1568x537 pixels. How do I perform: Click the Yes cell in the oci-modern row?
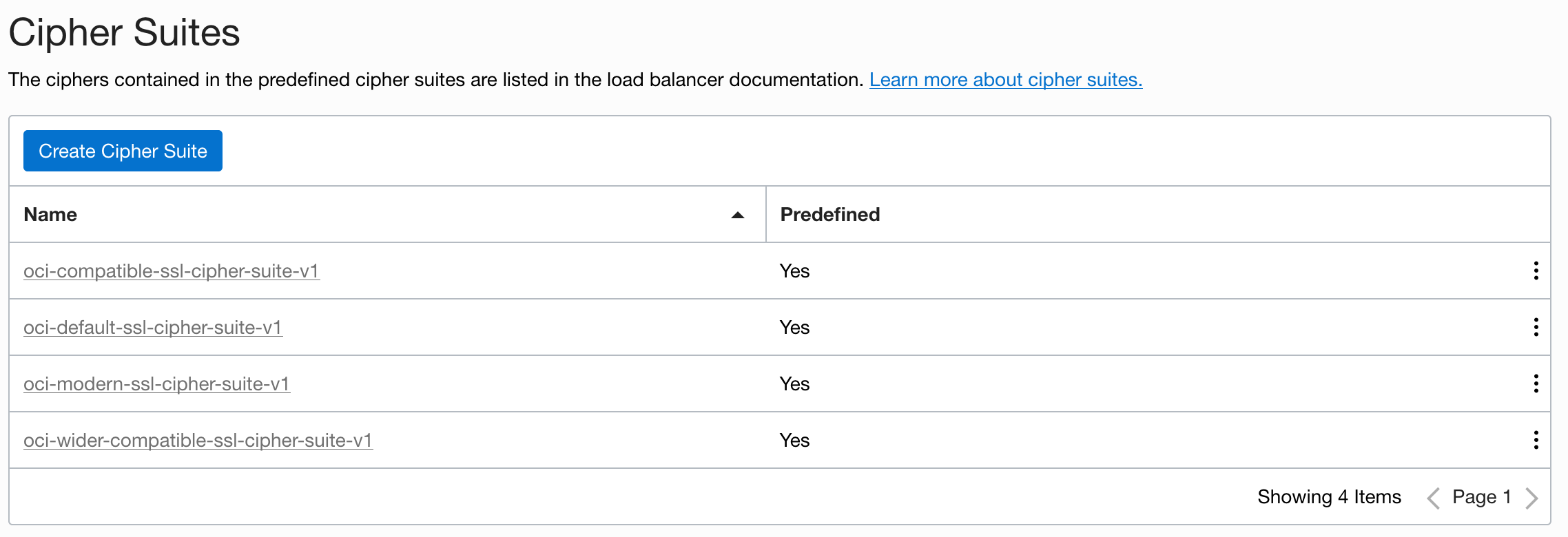pyautogui.click(x=794, y=384)
